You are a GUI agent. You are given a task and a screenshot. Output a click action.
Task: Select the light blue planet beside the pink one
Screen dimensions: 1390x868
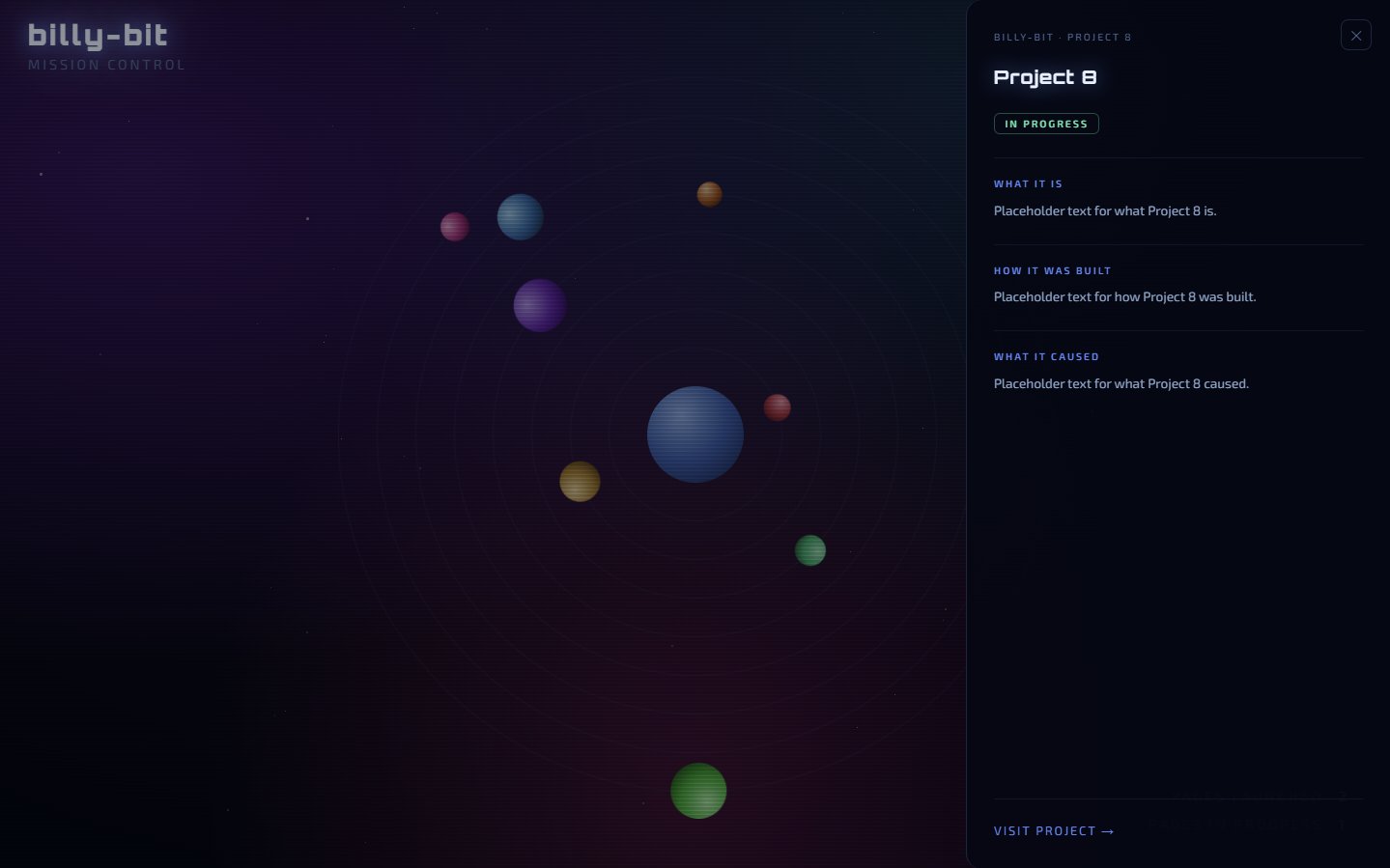click(521, 217)
